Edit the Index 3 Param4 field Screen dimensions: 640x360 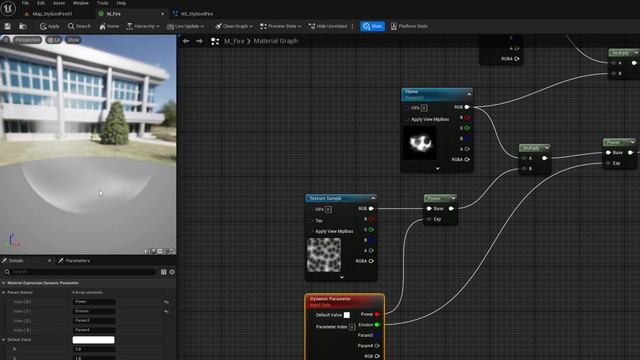[x=94, y=330]
